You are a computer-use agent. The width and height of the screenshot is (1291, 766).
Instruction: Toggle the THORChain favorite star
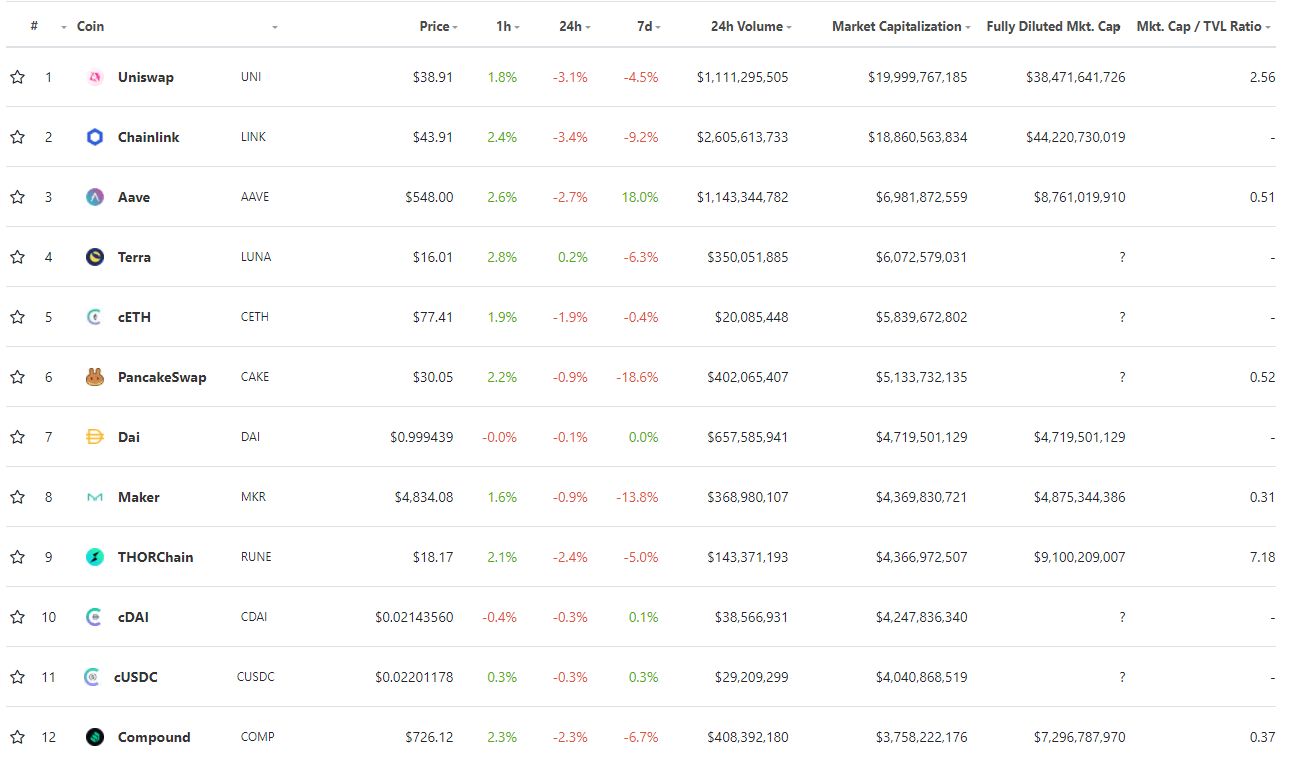17,557
